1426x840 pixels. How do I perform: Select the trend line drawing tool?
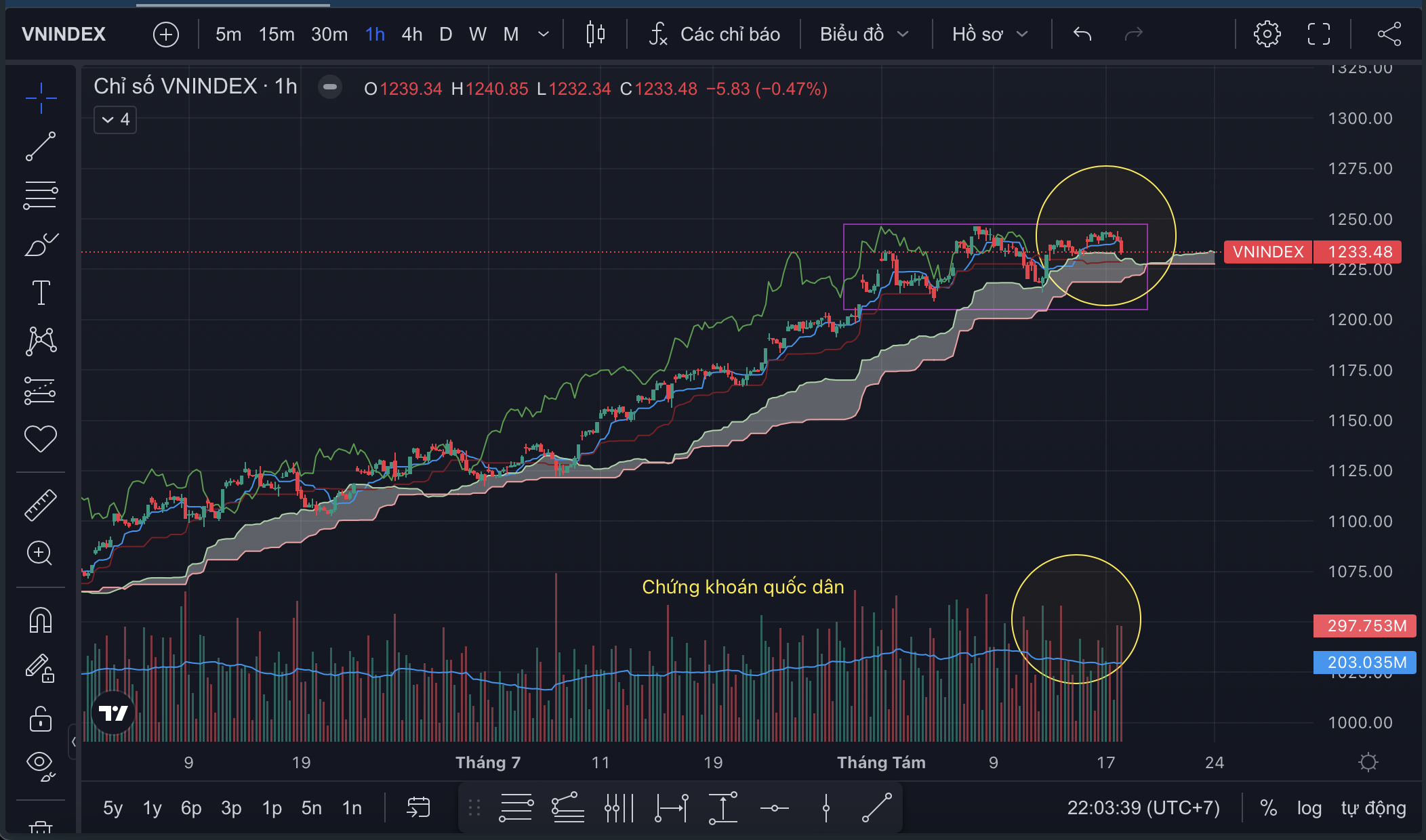tap(41, 146)
